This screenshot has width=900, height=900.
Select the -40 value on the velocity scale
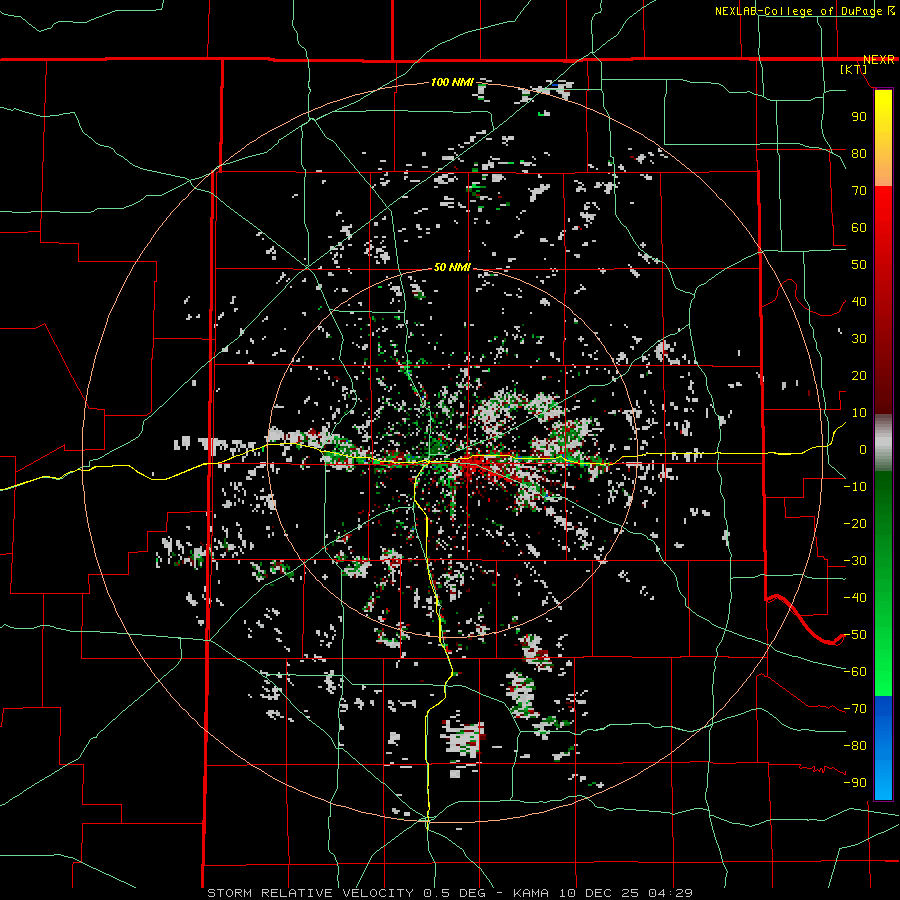coord(855,598)
